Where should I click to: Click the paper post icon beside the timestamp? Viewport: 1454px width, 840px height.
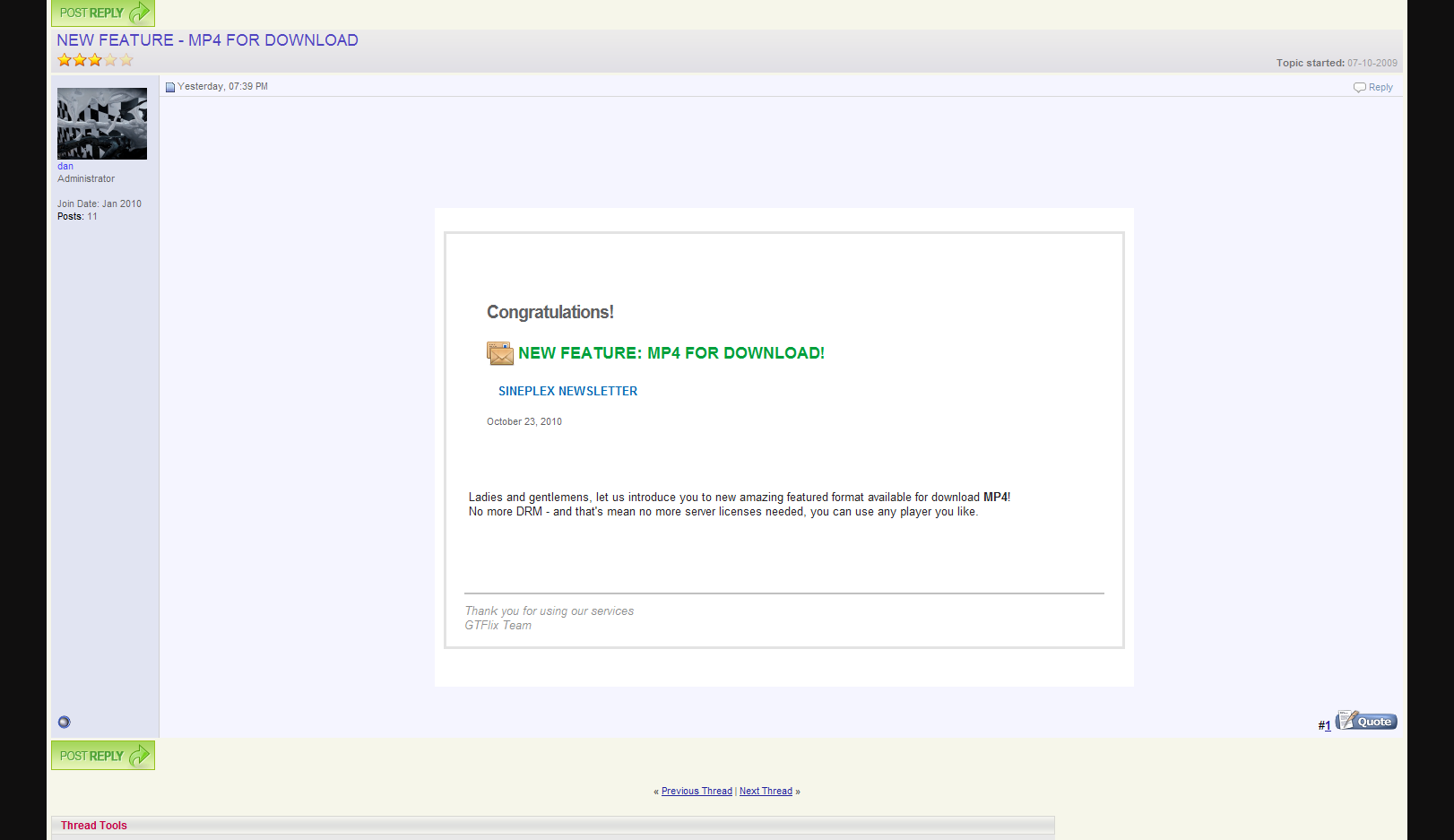(x=170, y=86)
